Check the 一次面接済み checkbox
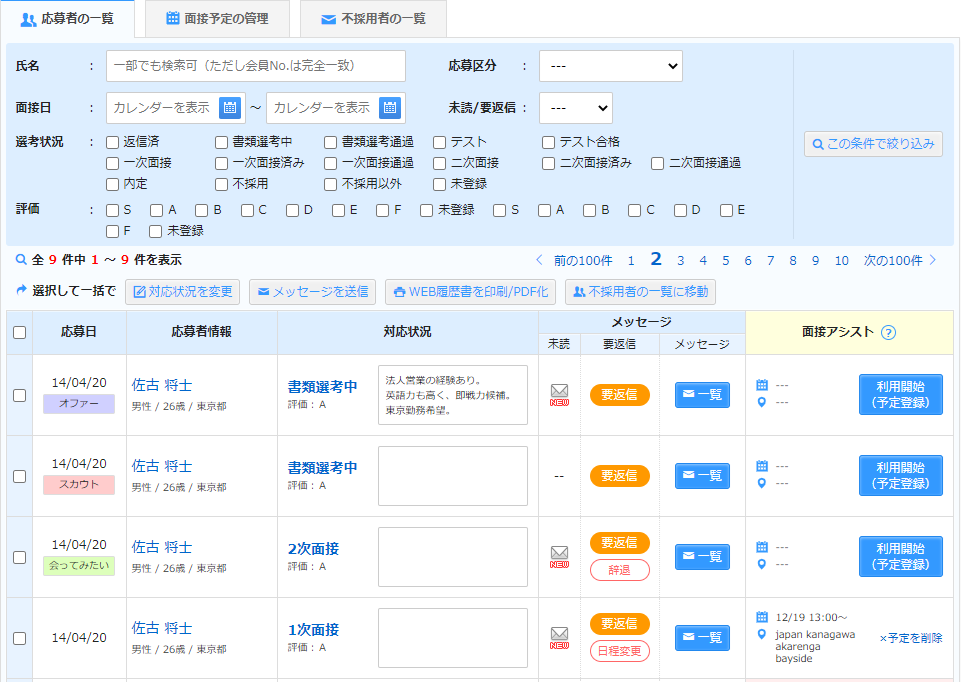Screen dimensions: 961x682 (x=221, y=164)
